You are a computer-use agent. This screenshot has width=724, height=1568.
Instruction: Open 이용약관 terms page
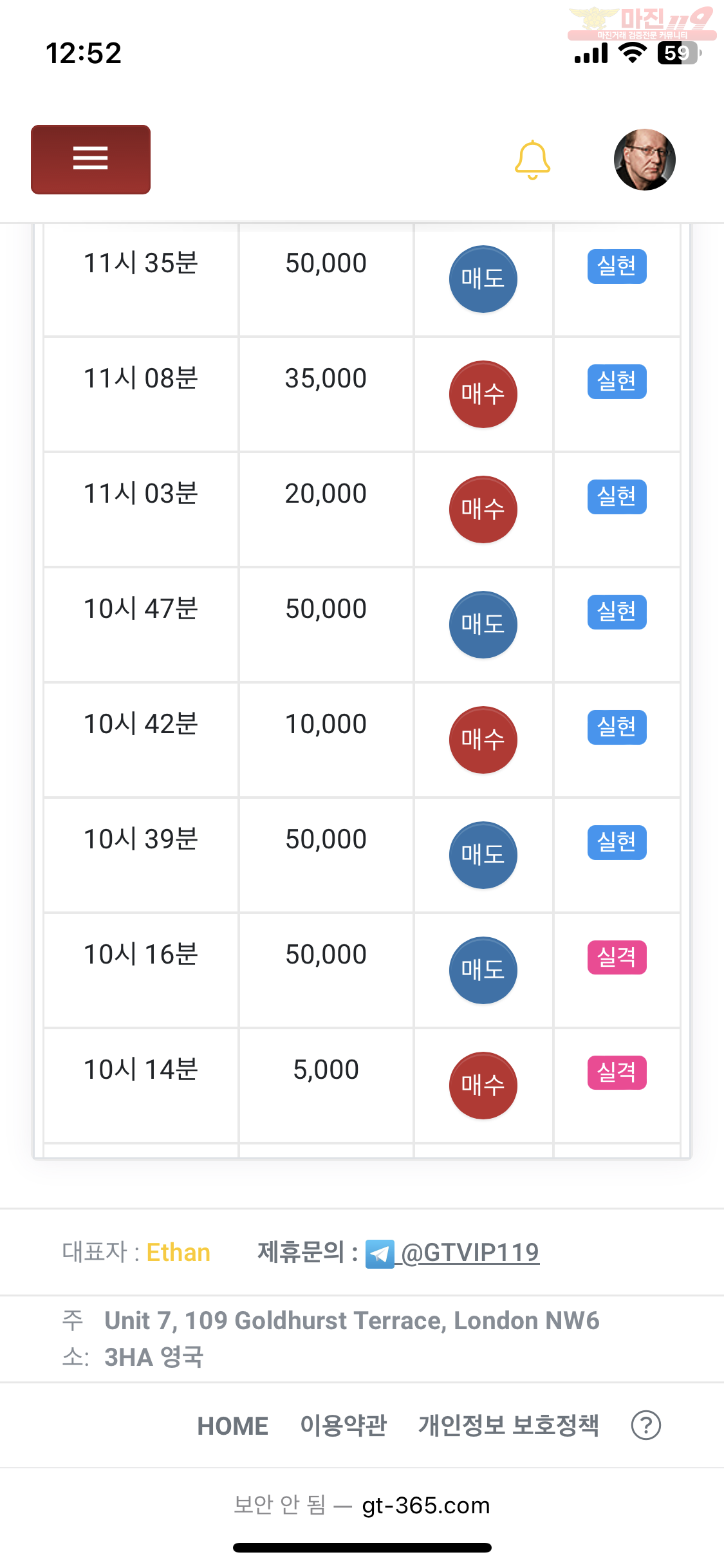point(344,1425)
